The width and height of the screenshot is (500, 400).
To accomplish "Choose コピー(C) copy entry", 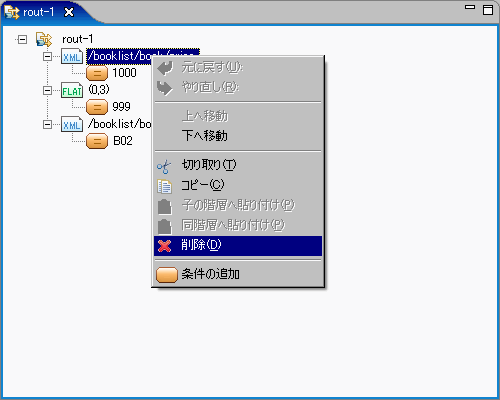I will [x=238, y=185].
